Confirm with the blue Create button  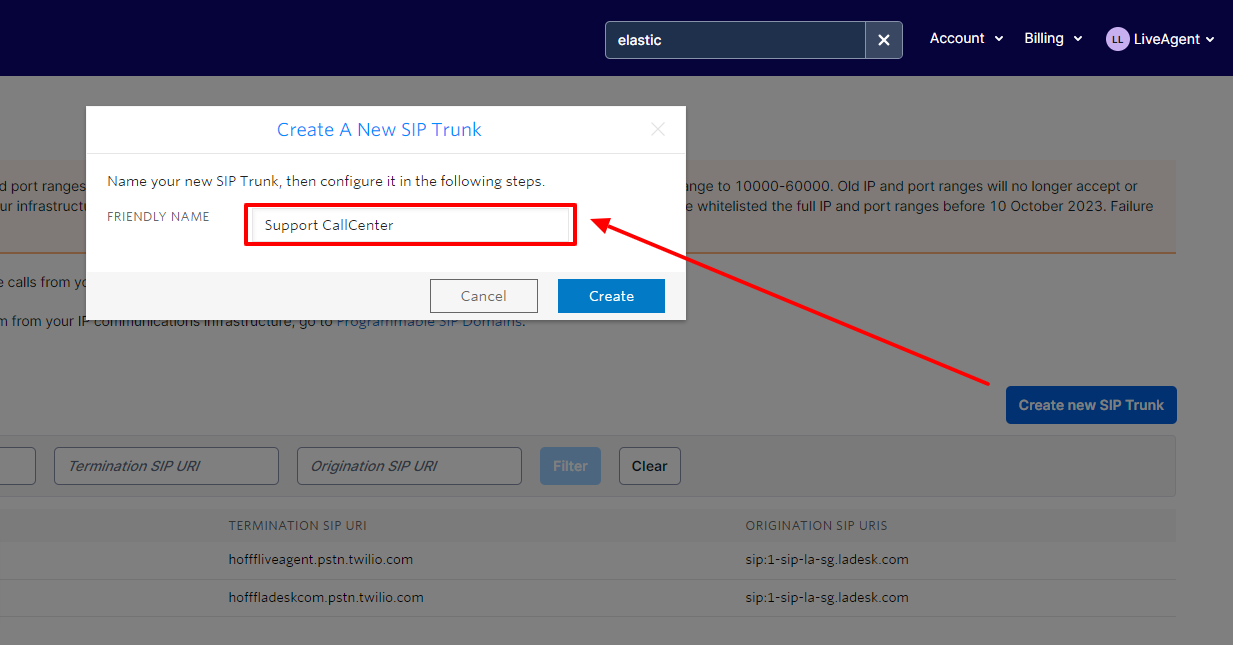[611, 296]
